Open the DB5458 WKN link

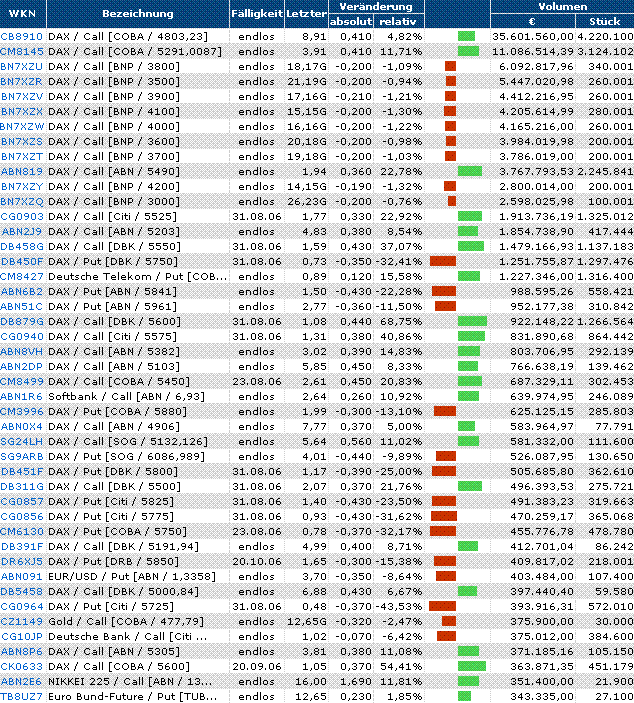[x=22, y=592]
